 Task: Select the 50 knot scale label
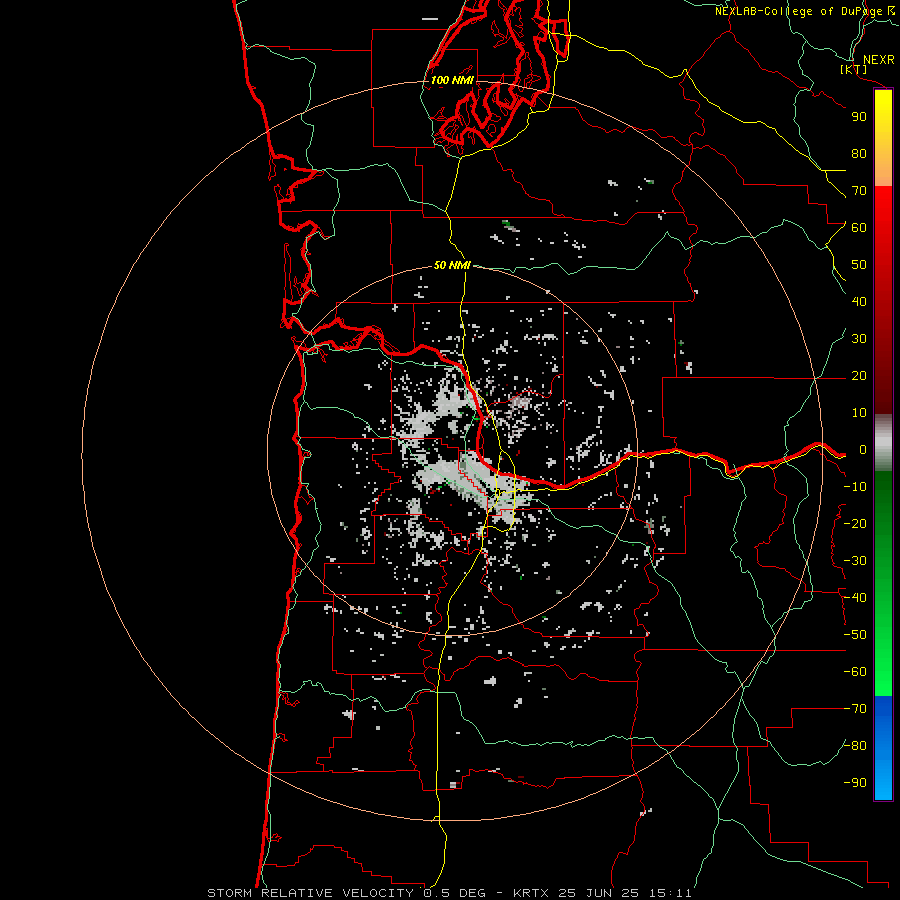point(859,265)
